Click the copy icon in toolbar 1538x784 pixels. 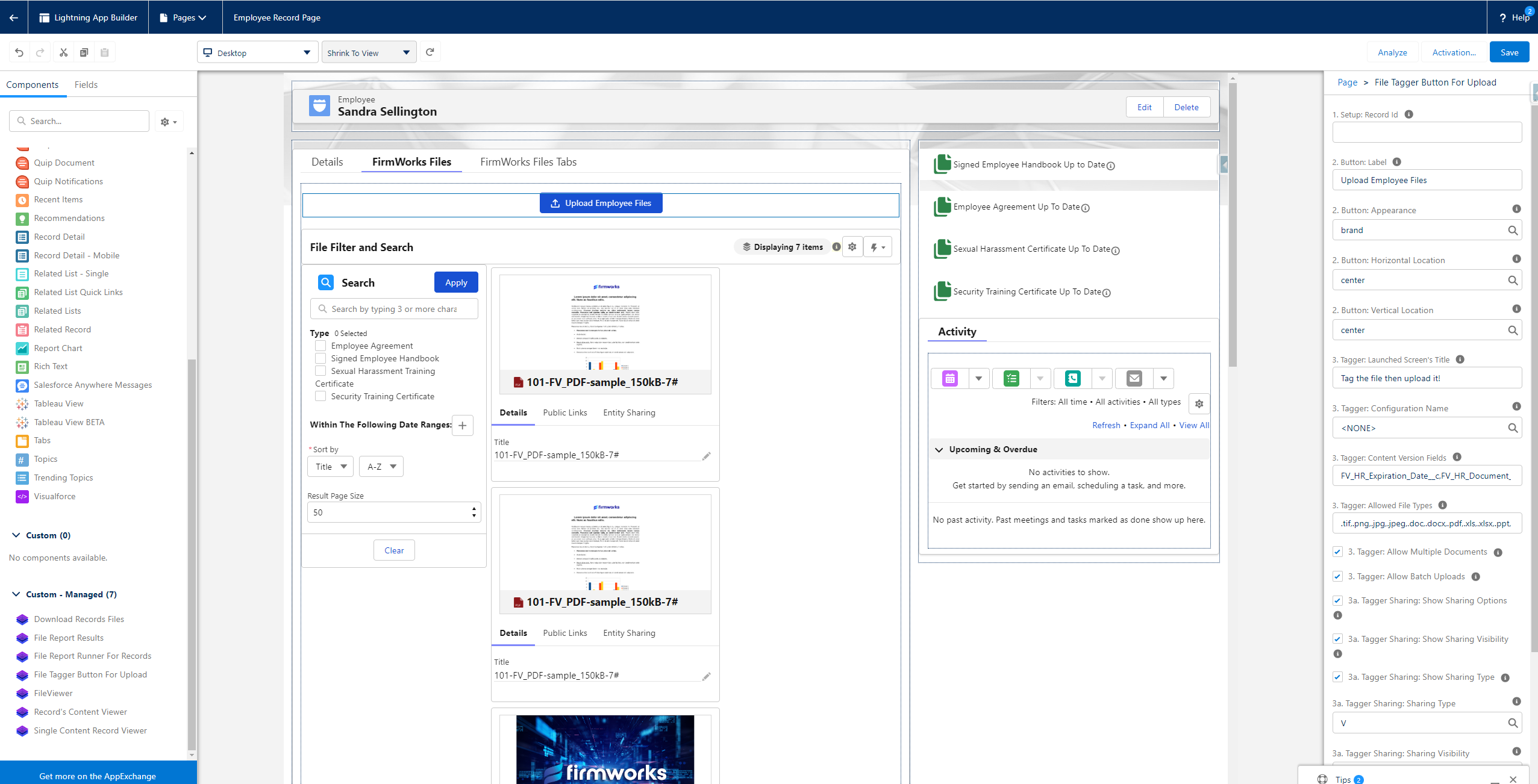[84, 52]
